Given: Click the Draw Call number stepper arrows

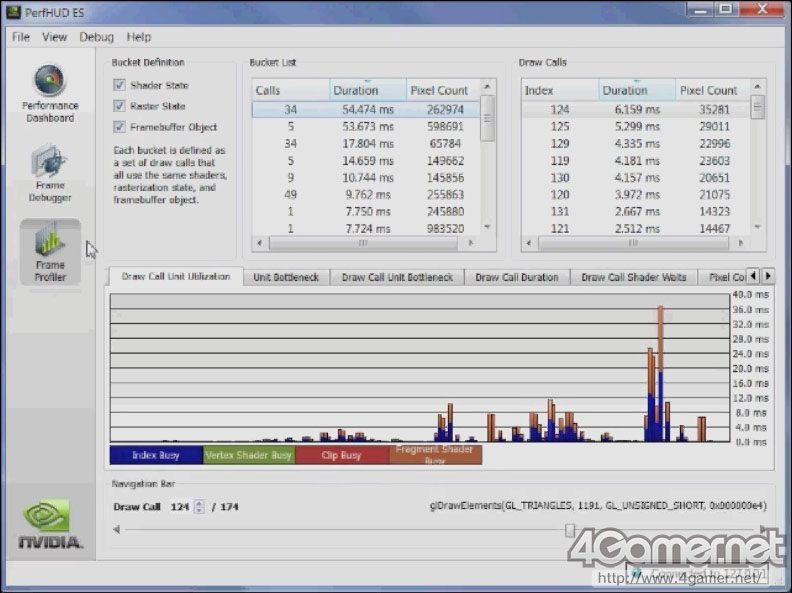Looking at the screenshot, I should click(200, 507).
